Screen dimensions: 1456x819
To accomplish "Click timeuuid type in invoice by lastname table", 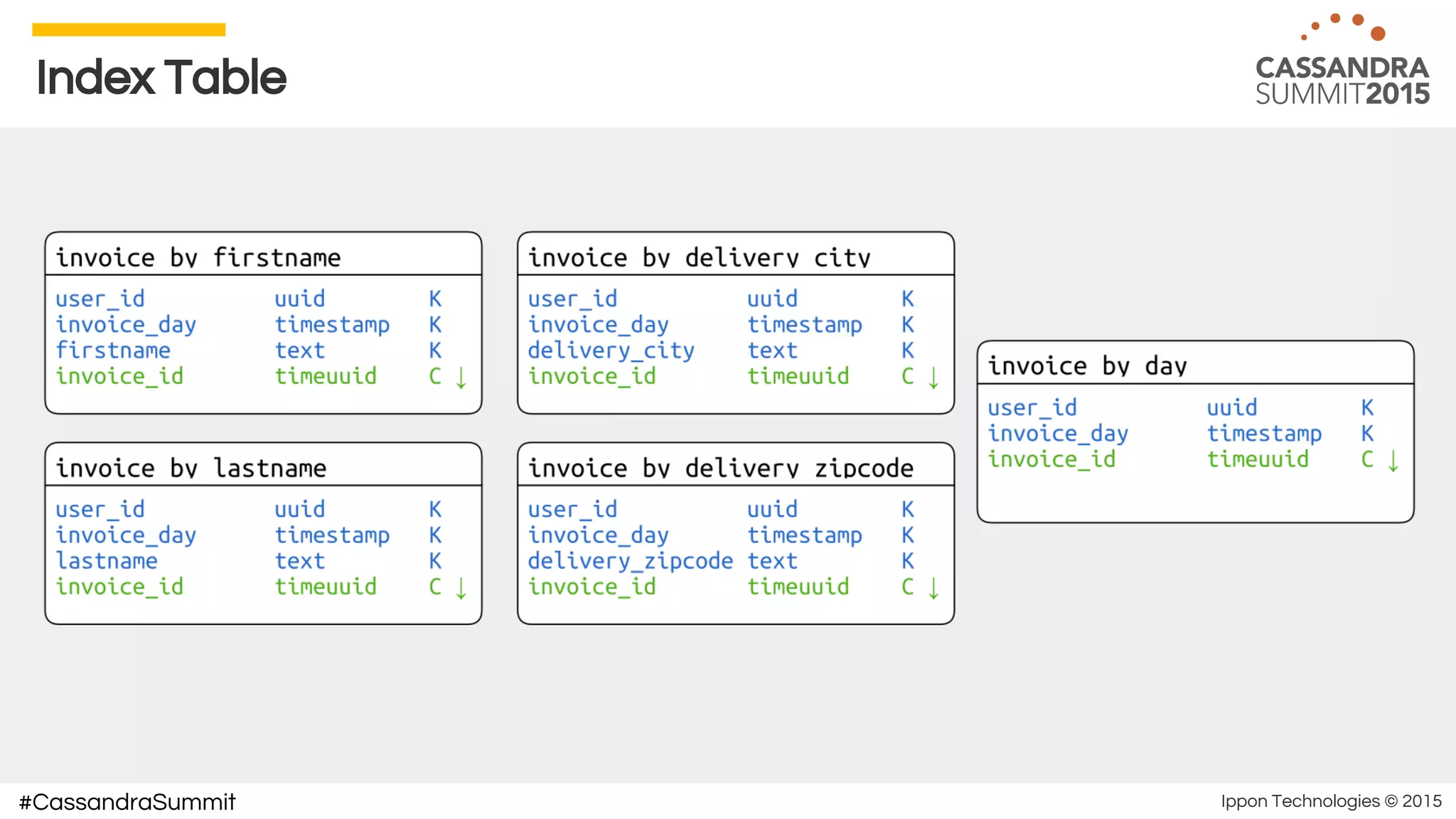I will click(x=326, y=587).
